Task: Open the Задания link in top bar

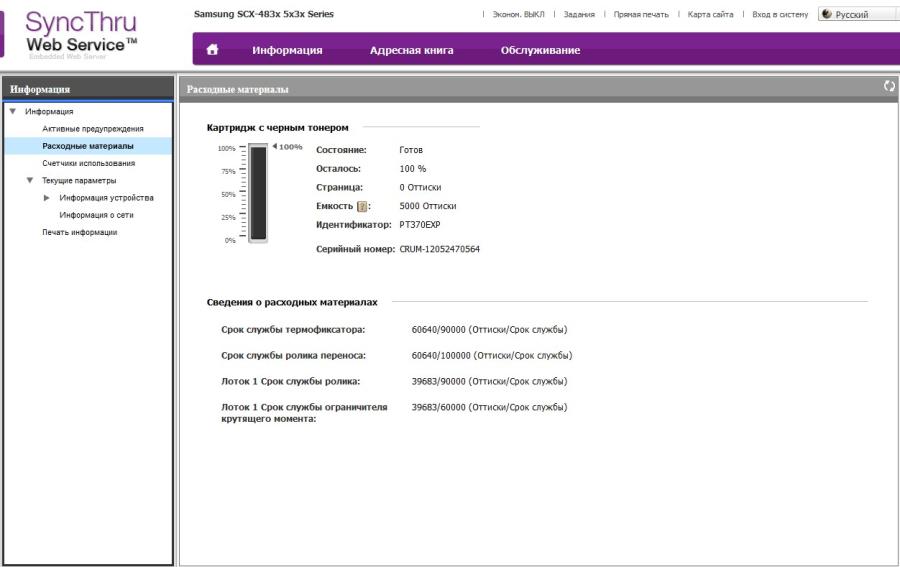Action: [578, 15]
